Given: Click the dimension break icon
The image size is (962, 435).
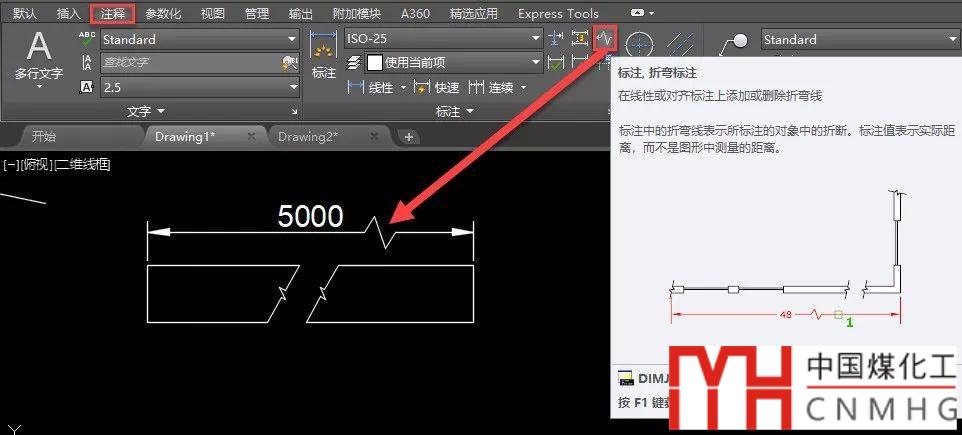Looking at the screenshot, I should 556,39.
